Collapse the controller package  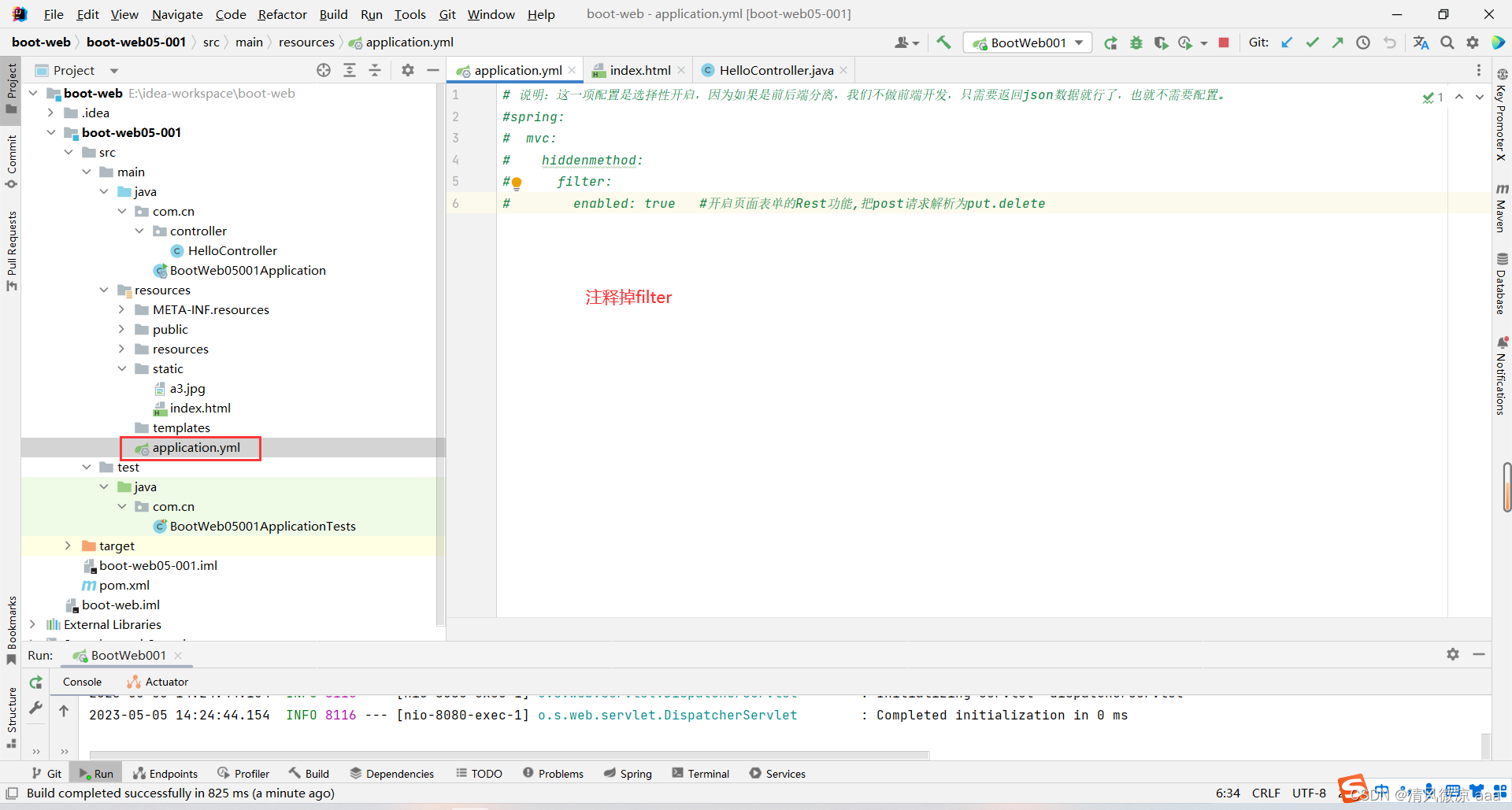(x=139, y=231)
